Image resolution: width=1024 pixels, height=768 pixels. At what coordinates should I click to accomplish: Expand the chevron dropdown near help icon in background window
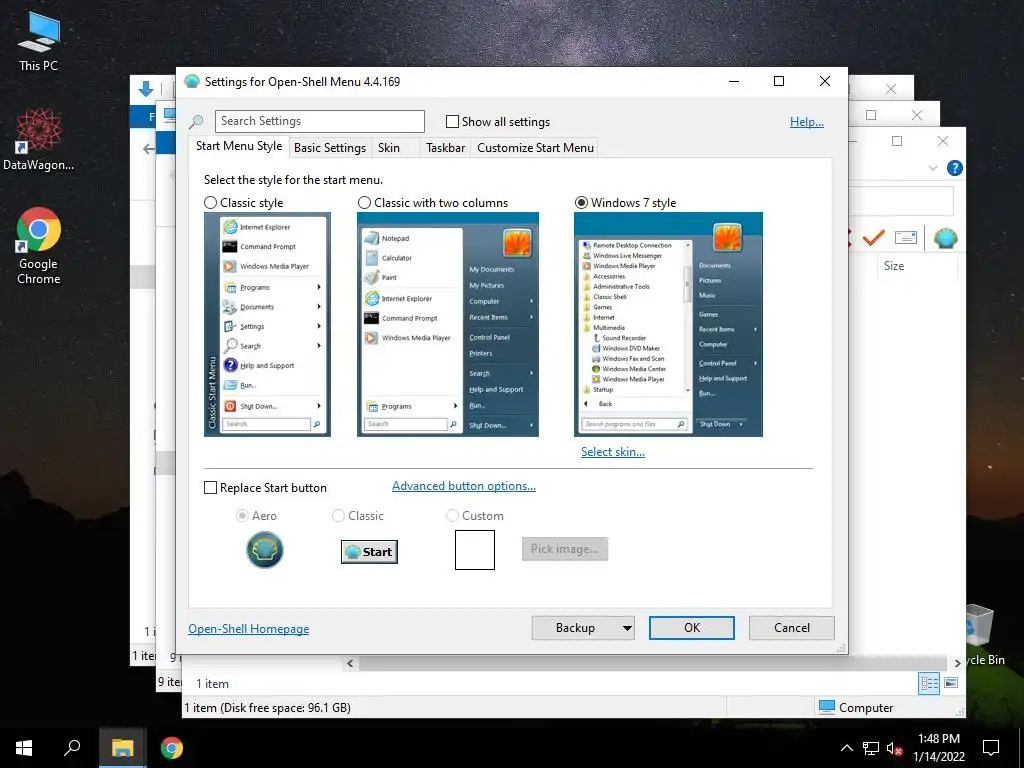point(933,168)
